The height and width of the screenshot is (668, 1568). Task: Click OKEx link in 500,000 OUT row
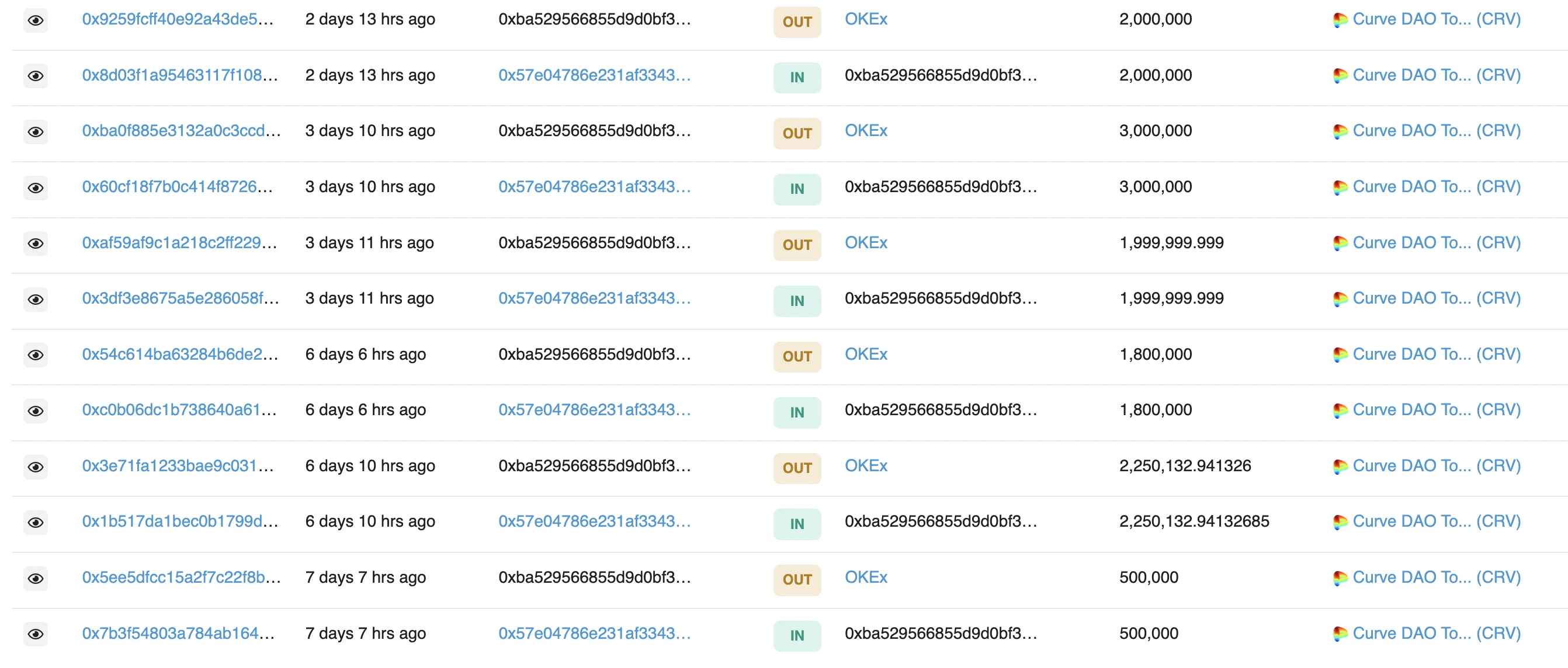click(866, 577)
